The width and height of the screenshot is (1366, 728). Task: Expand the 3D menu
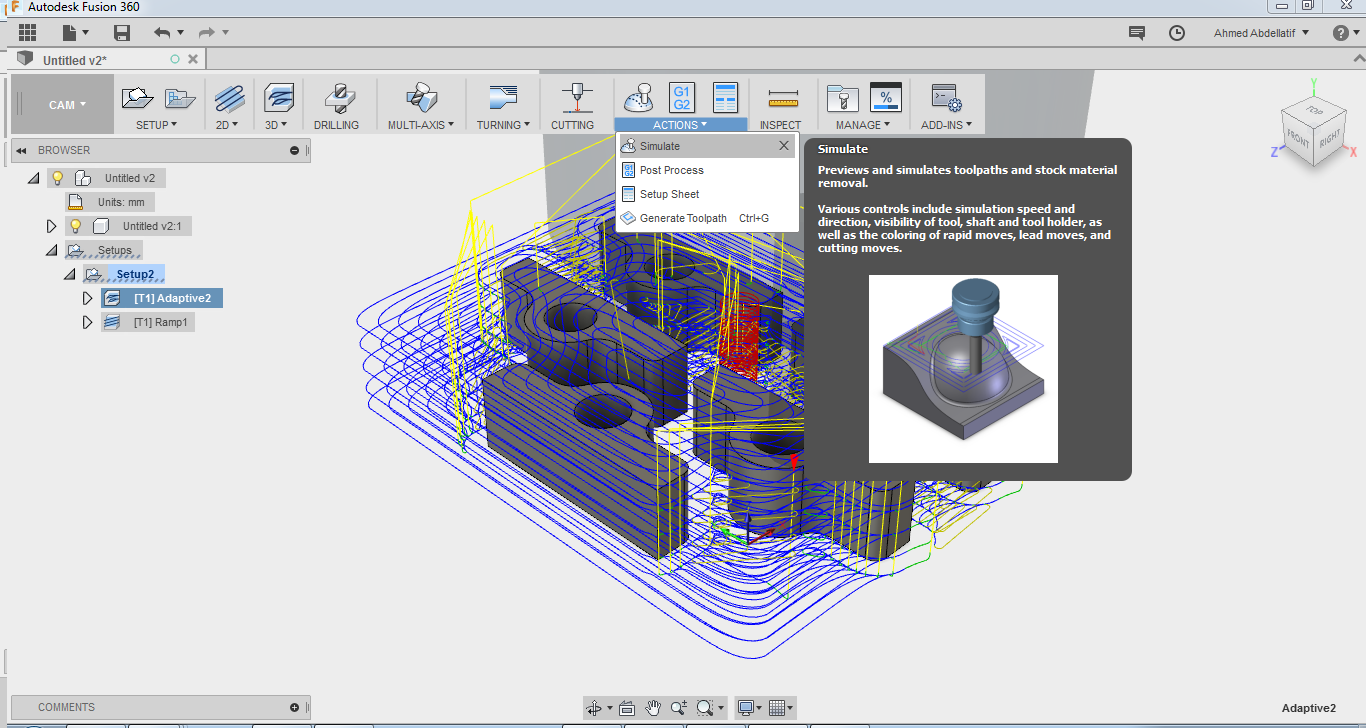click(276, 125)
